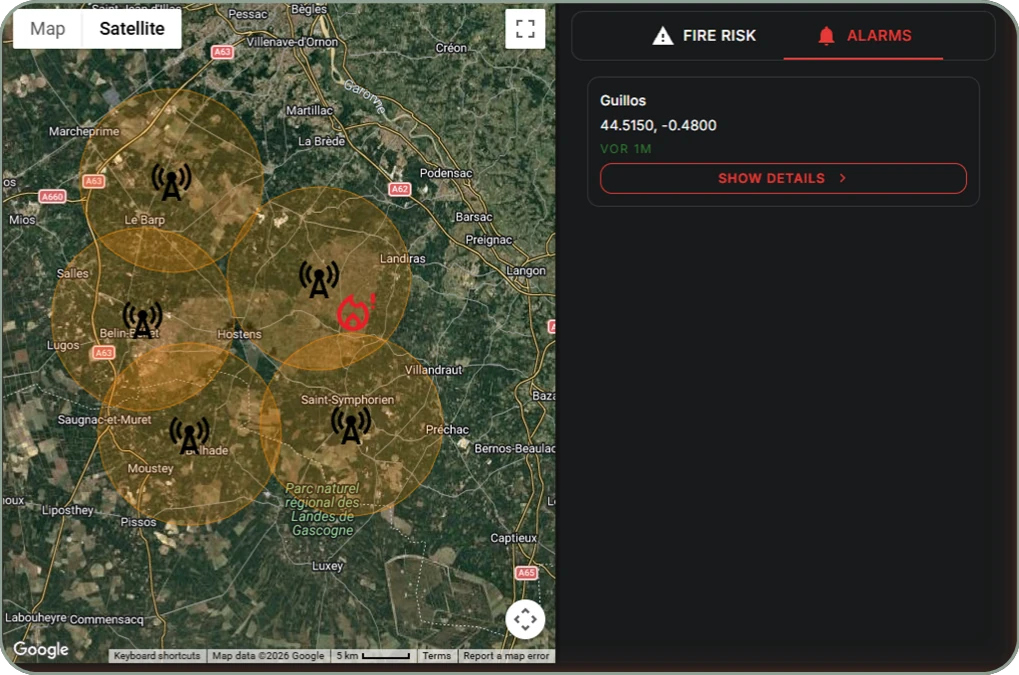Screen dimensions: 1019x675
Task: Click the warning triangle icon for Fire Risk
Action: [662, 36]
